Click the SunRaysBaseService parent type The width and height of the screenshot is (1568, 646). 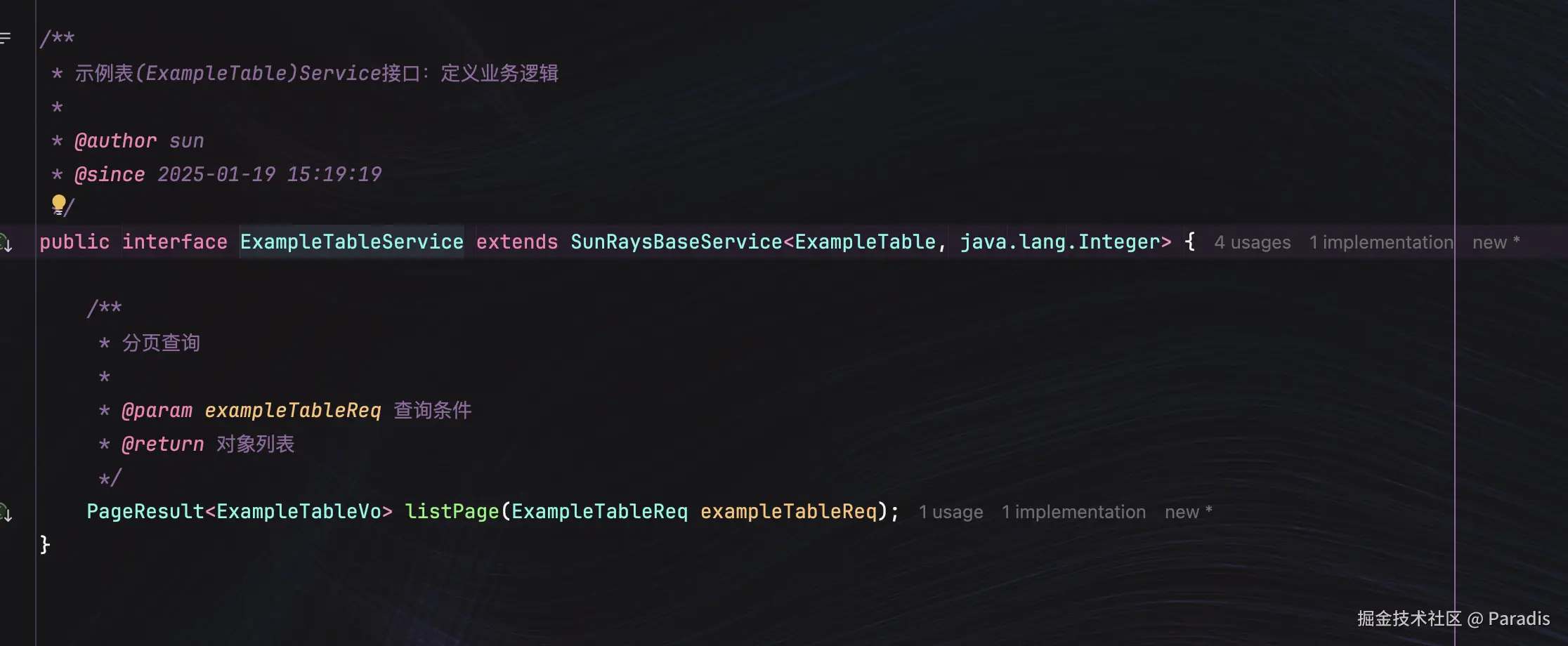point(676,242)
